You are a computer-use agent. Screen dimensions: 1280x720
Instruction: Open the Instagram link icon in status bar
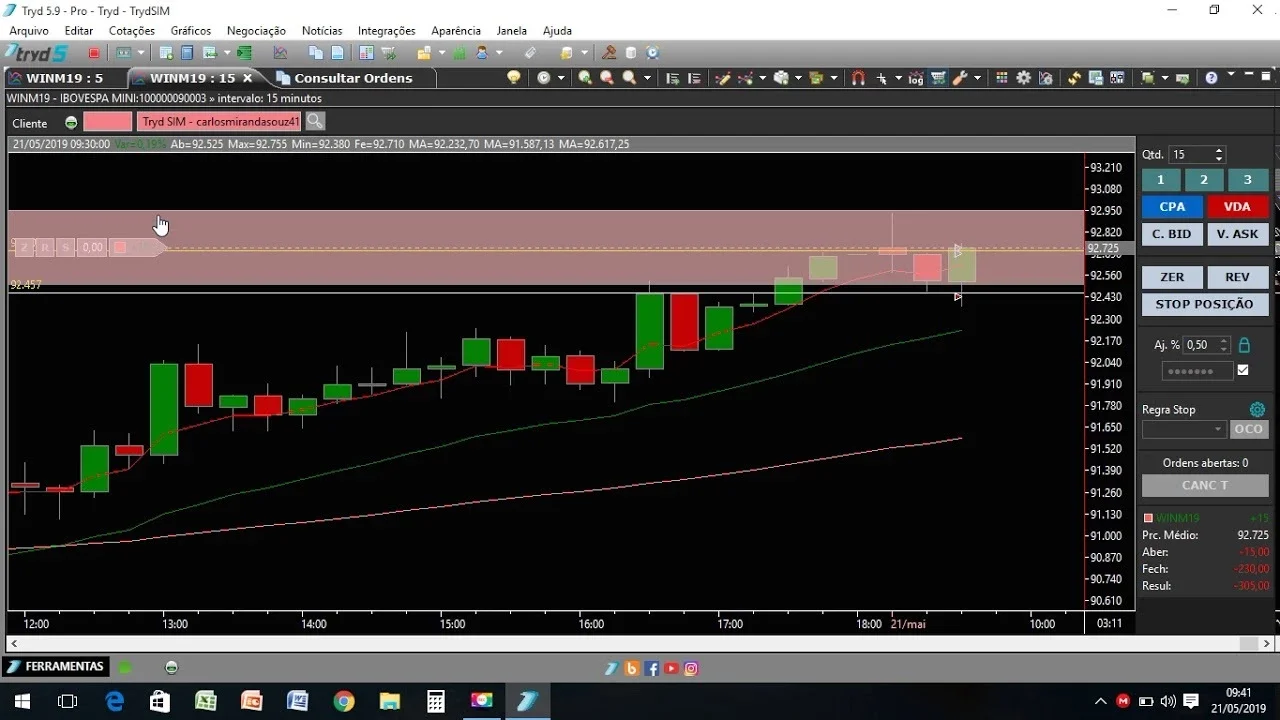point(691,668)
